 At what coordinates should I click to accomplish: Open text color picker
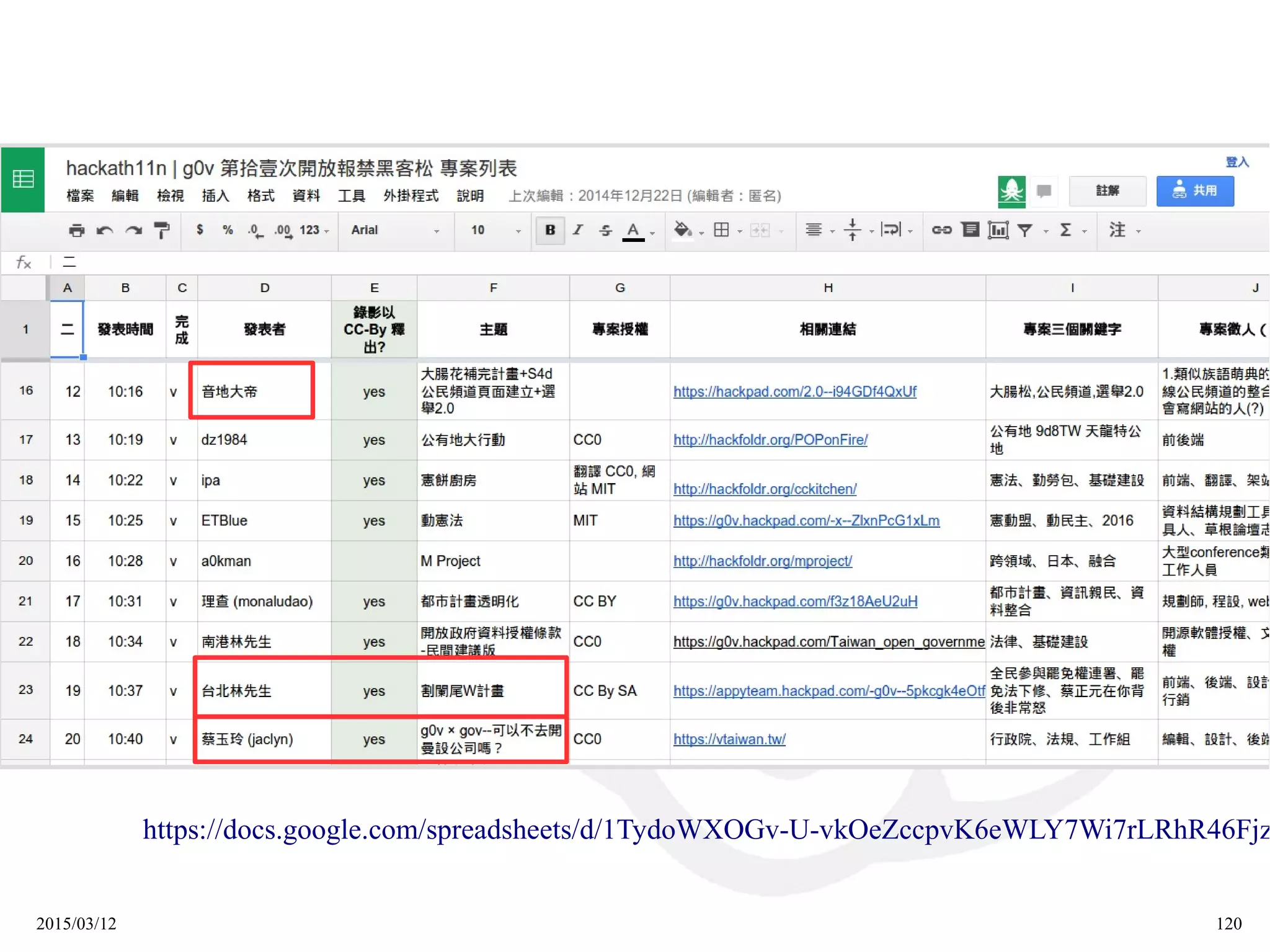coord(633,231)
